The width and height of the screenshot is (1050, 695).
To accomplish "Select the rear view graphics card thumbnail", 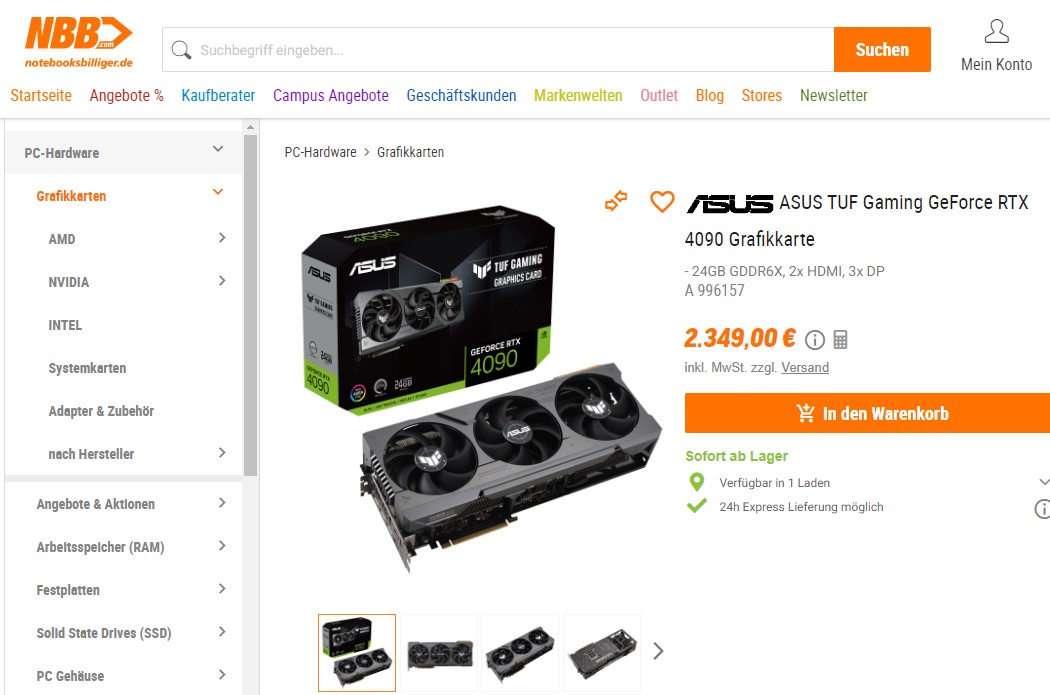I will click(x=602, y=653).
